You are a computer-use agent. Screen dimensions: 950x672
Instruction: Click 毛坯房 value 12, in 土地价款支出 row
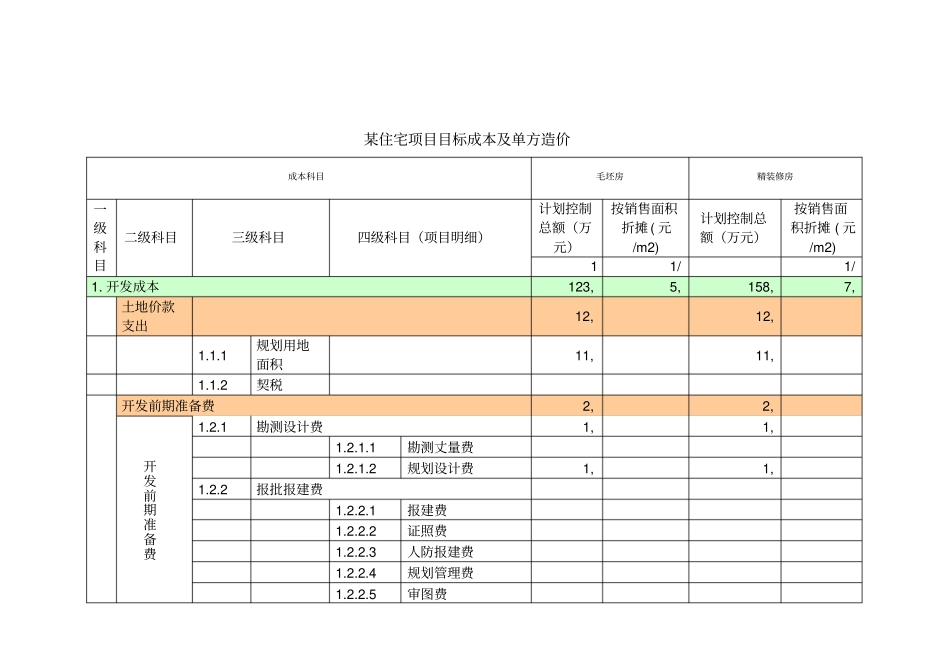(584, 316)
